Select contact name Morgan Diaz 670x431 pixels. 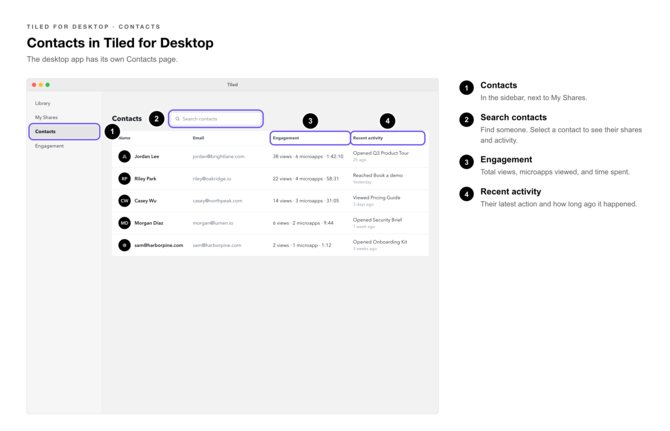pos(149,223)
